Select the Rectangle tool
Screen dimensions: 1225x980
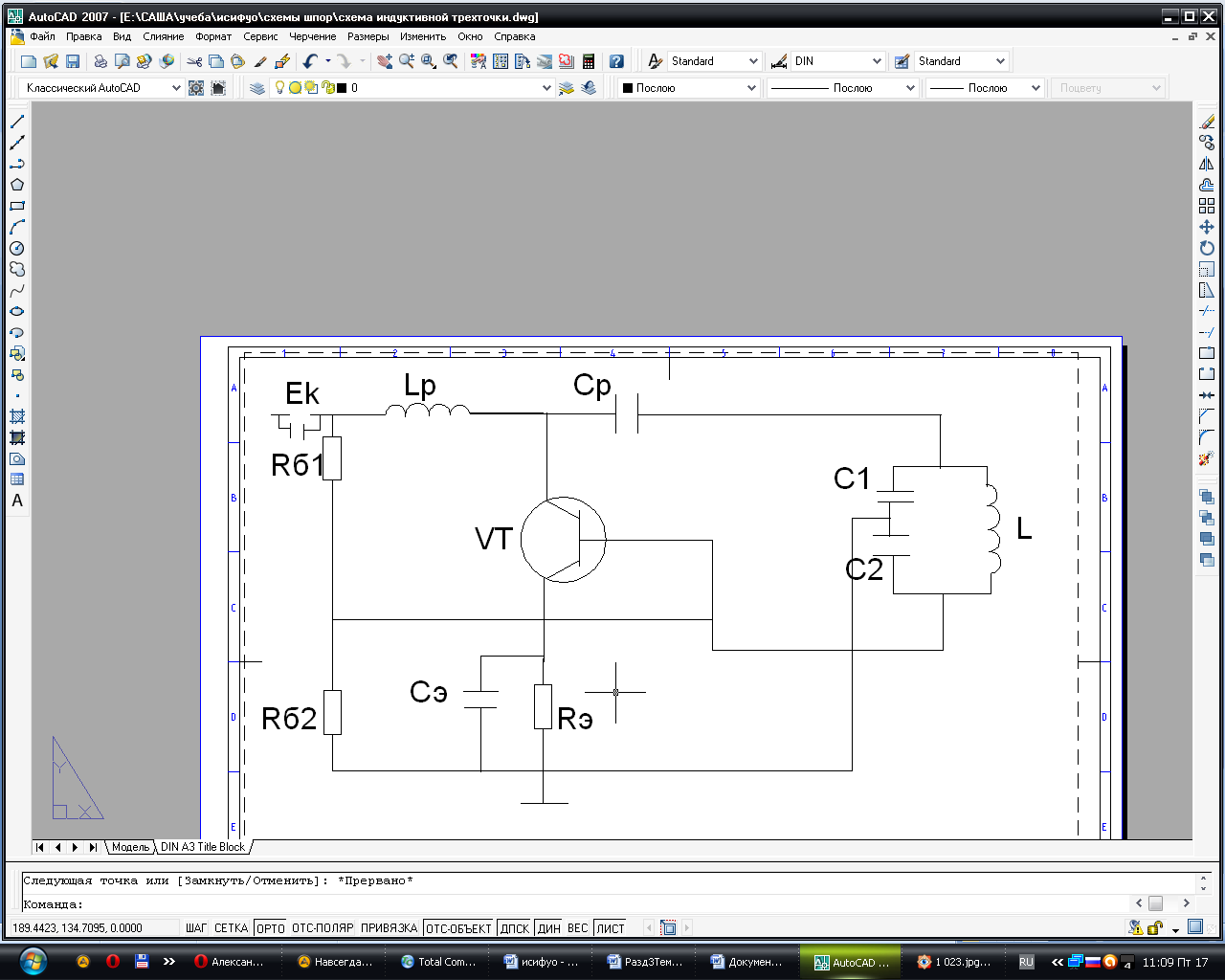(x=17, y=206)
